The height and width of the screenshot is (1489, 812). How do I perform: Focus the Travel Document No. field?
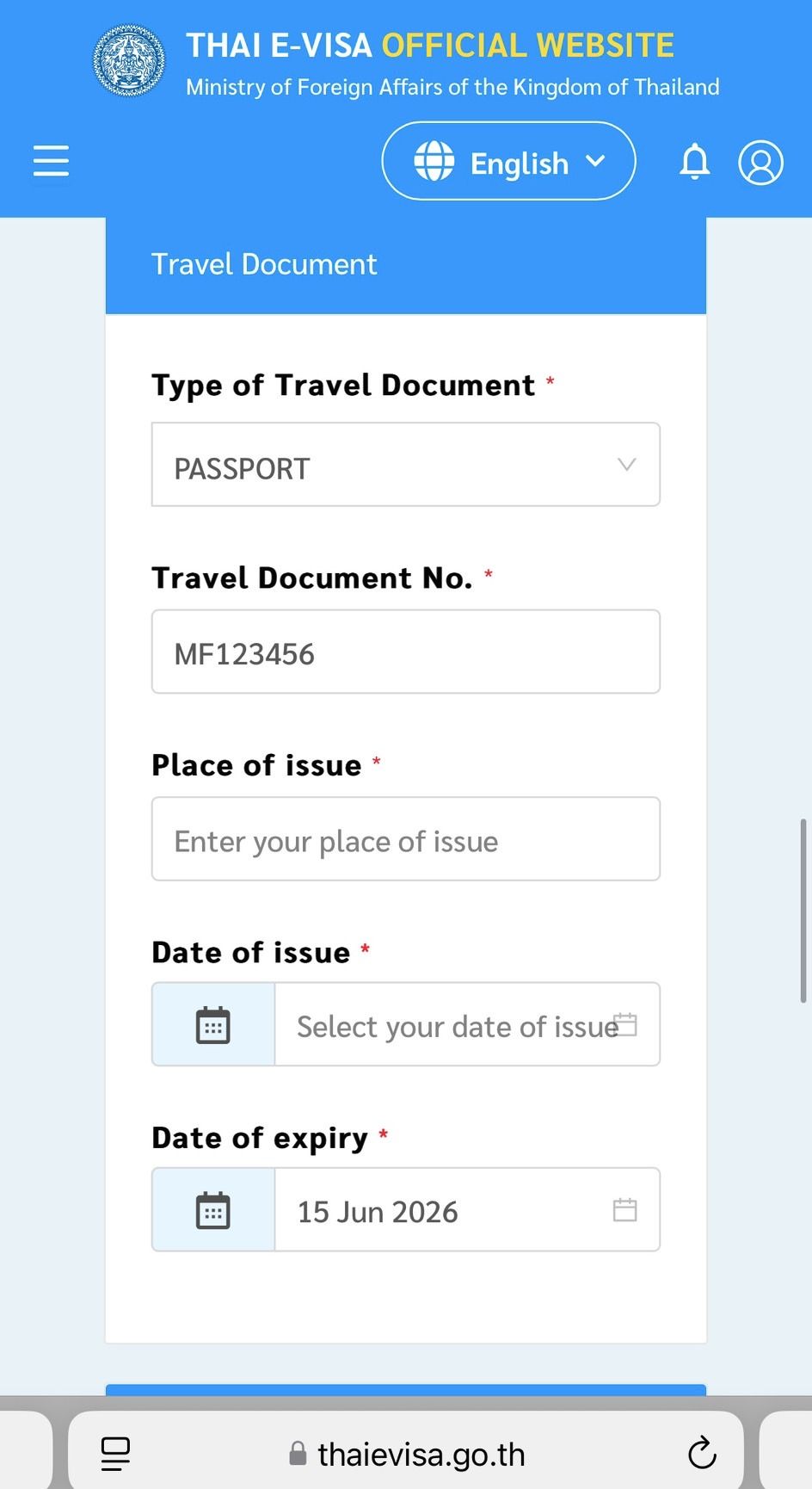[405, 652]
